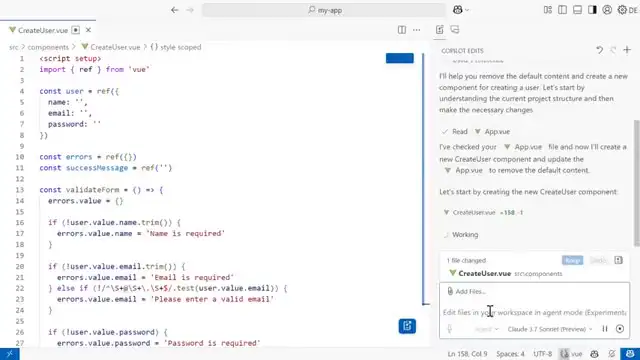Click the Keep button
640x360 pixels.
(x=572, y=260)
